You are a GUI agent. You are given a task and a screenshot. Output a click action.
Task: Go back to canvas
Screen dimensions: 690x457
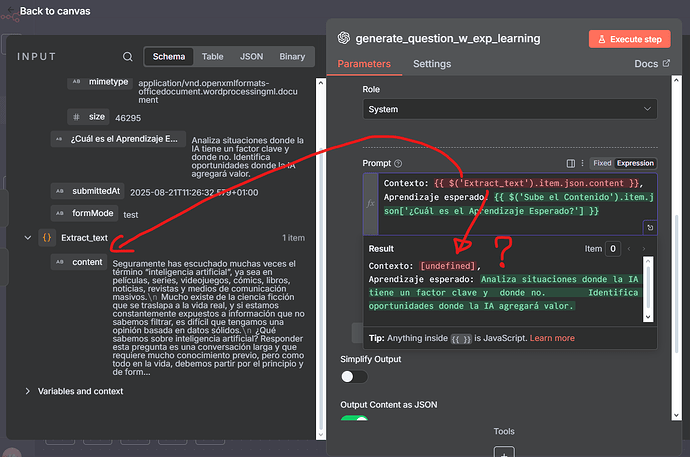coord(49,11)
